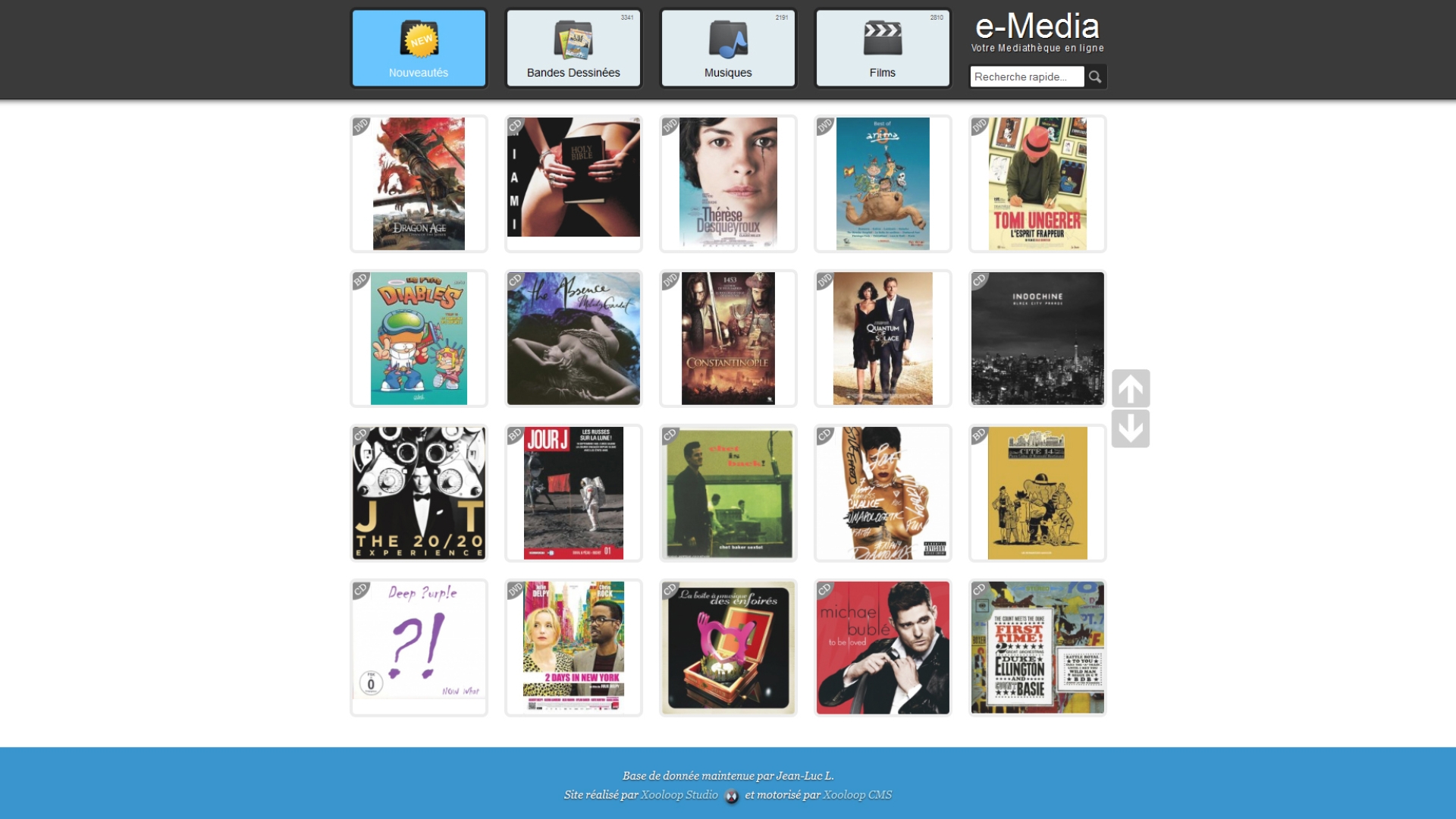Click the BD badge on Cité 14 cover

pyautogui.click(x=978, y=435)
